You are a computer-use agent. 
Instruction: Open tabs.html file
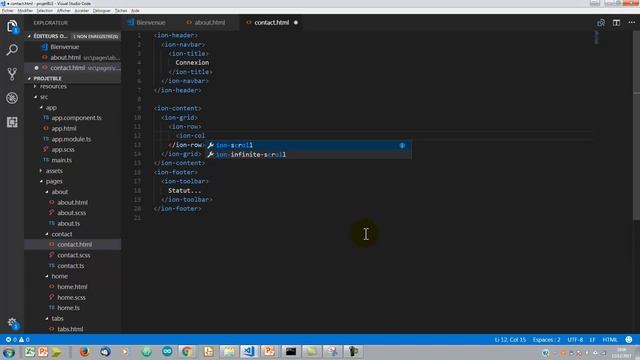coord(70,329)
